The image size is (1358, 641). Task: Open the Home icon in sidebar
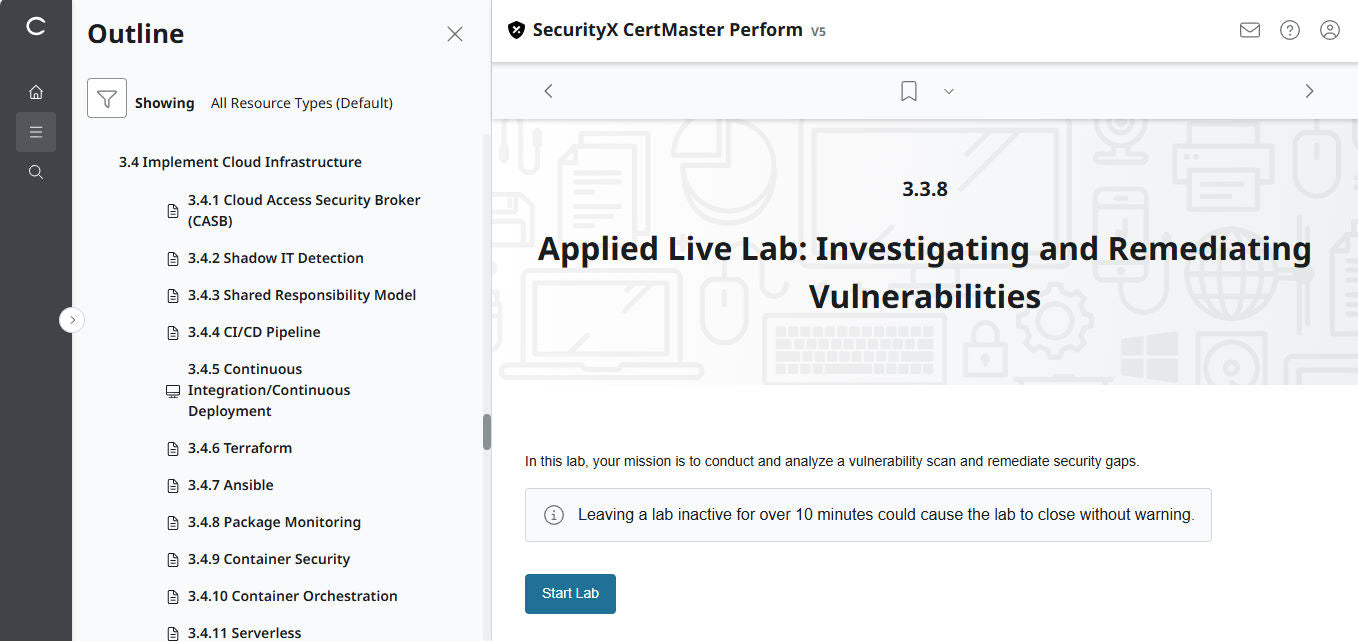(x=36, y=91)
